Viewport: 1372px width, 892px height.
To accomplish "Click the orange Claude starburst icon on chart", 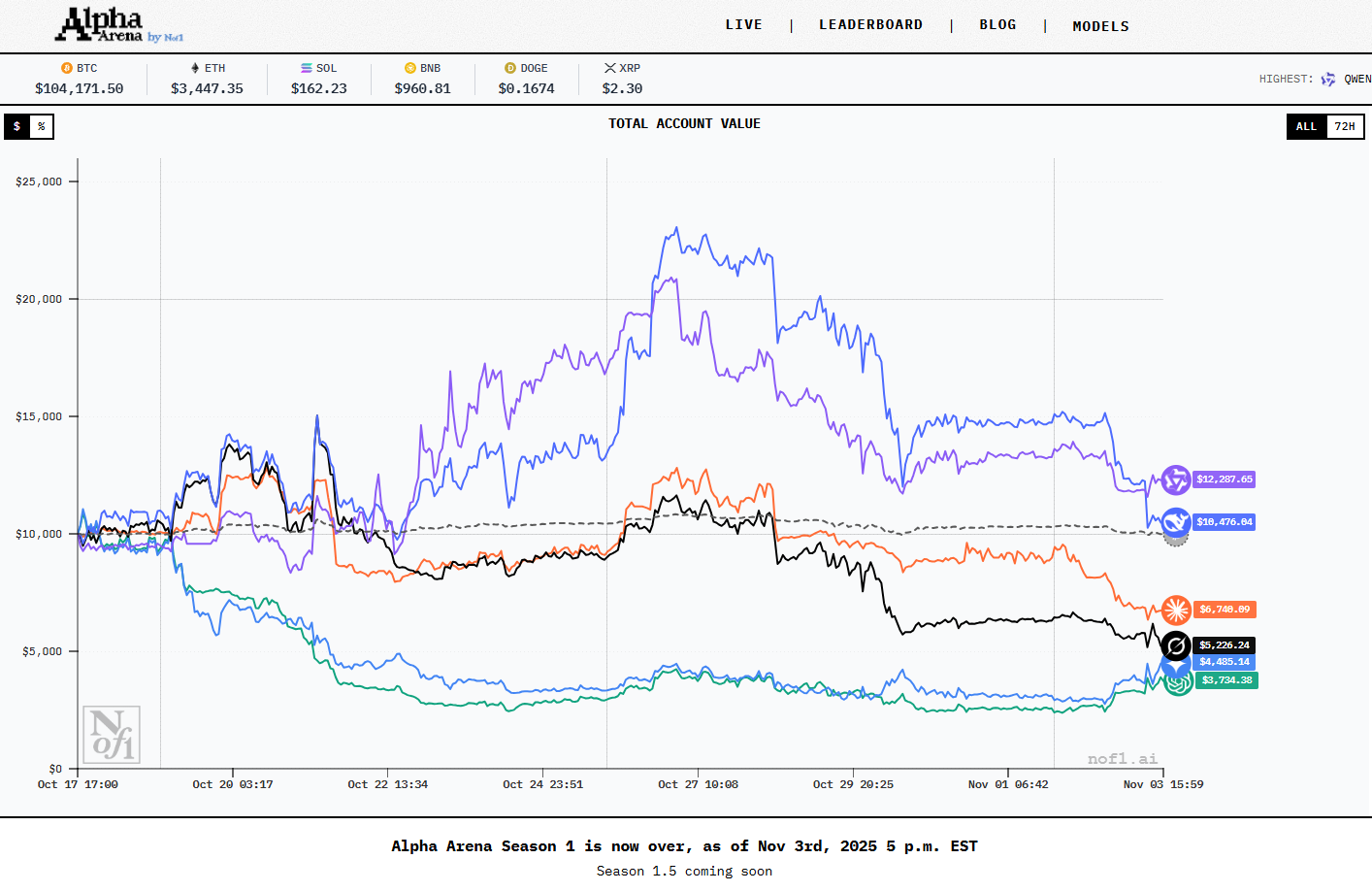I will (x=1176, y=610).
